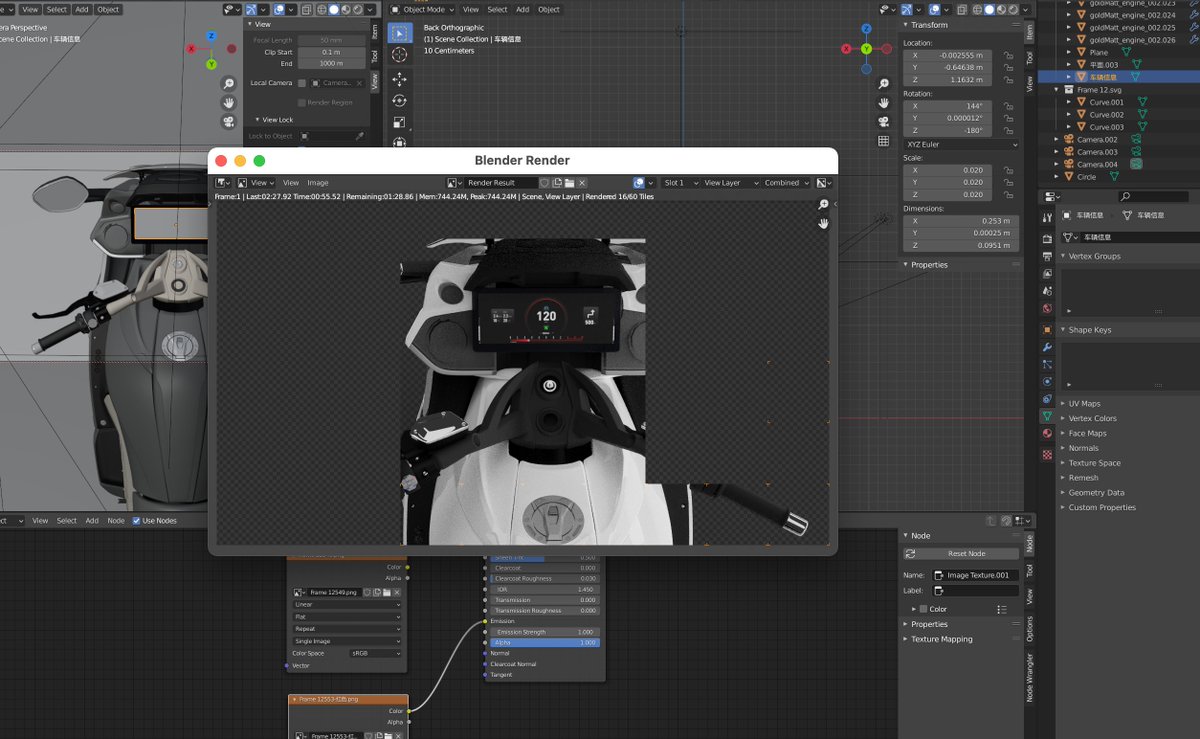1200x739 pixels.
Task: Open the View Layer dropdown in render window
Action: 729,183
